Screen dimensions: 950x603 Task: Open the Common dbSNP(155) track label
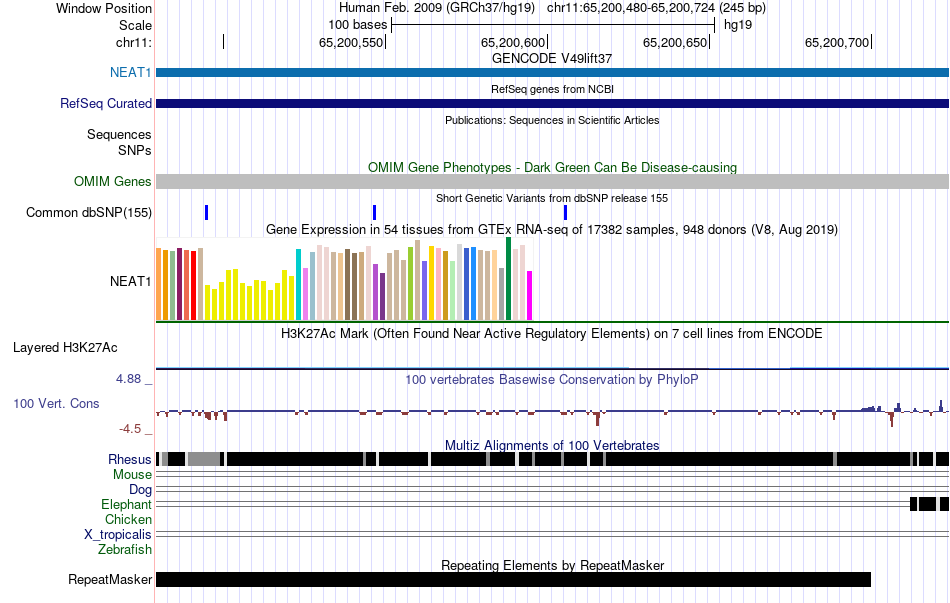pos(89,213)
